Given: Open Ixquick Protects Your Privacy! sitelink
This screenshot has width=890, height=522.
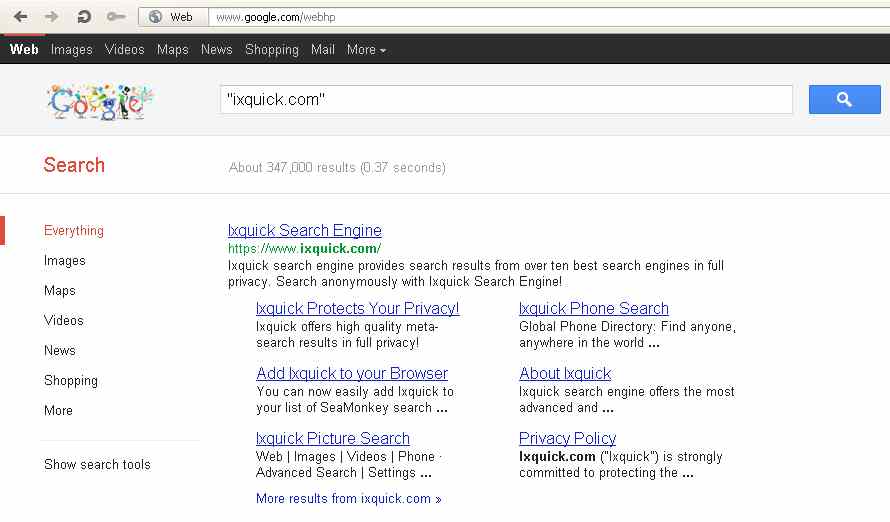Looking at the screenshot, I should coord(358,308).
